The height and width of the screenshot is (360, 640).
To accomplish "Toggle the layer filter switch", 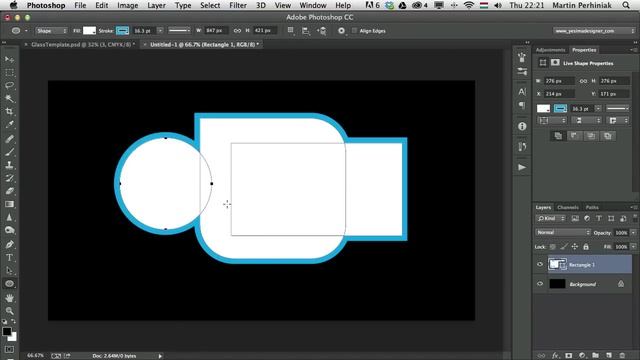I will pyautogui.click(x=635, y=218).
